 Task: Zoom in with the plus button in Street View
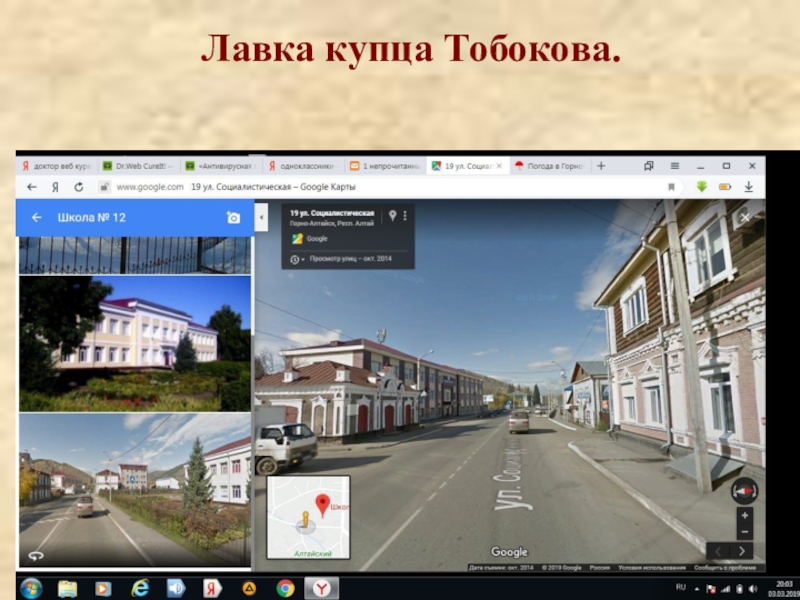(x=745, y=515)
